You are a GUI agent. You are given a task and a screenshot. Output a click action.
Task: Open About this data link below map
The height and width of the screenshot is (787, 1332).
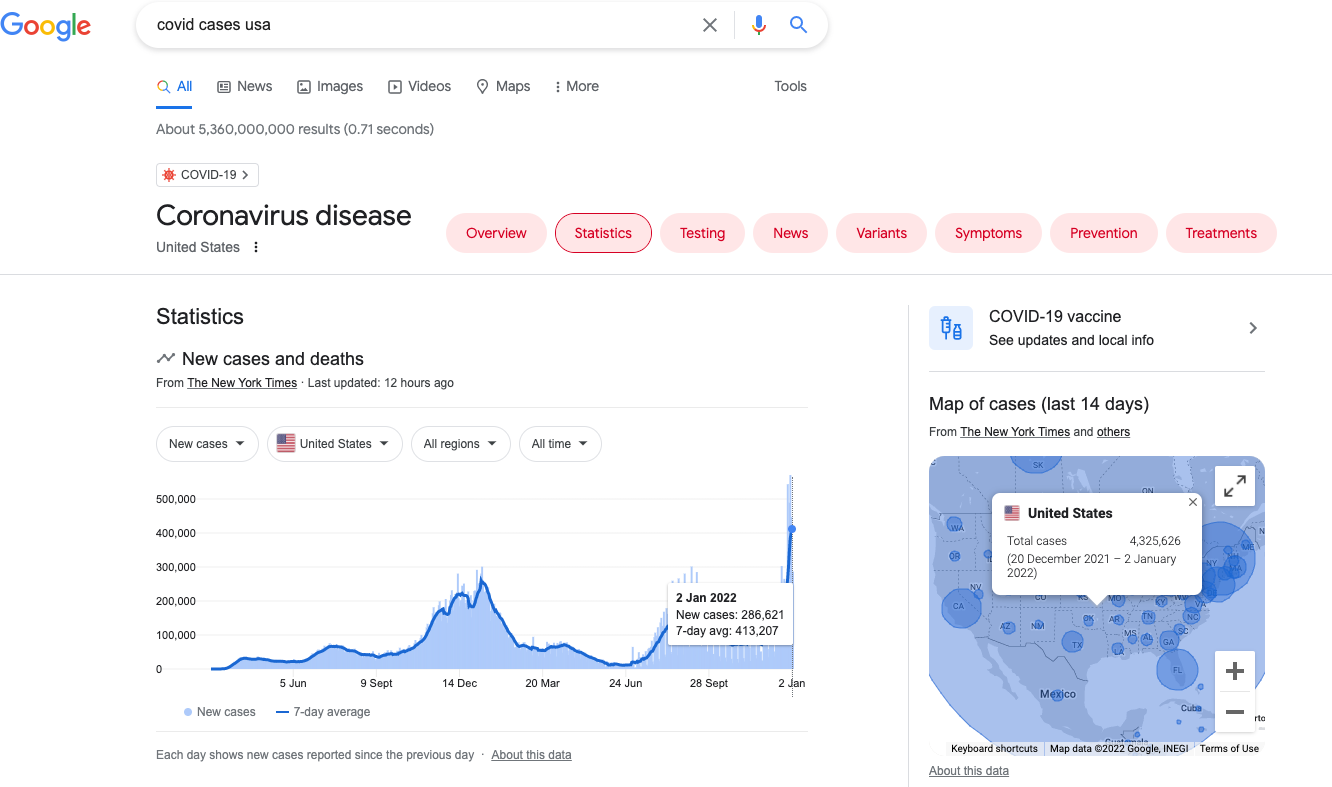point(969,771)
